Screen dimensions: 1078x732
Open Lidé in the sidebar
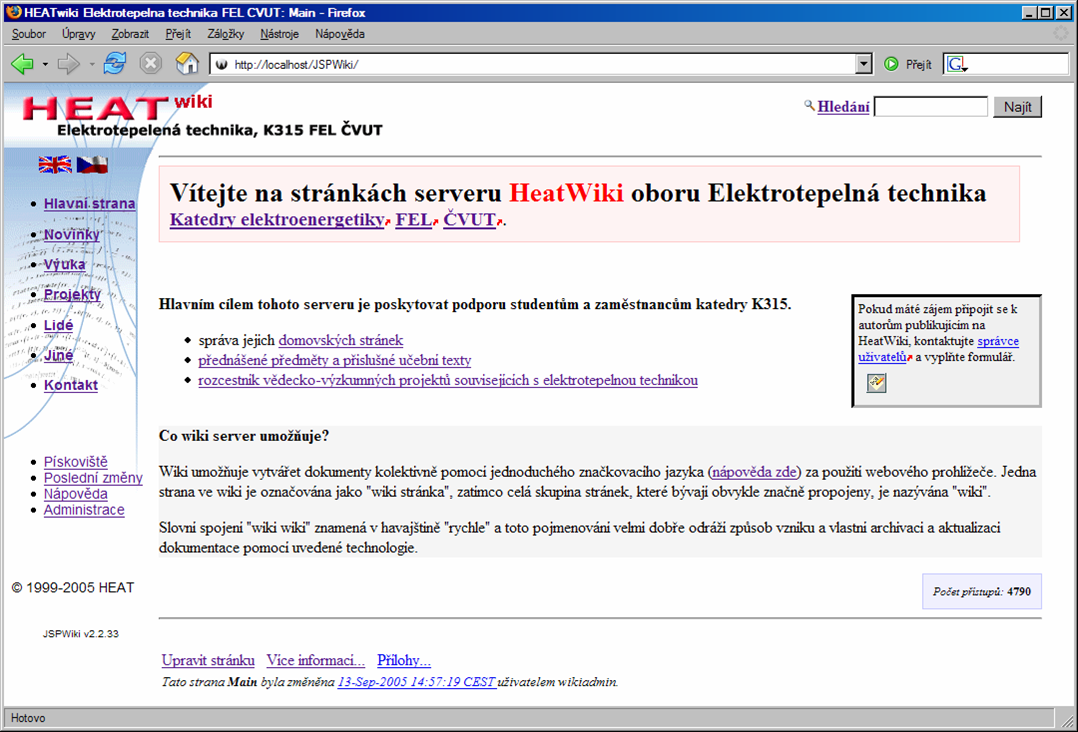click(58, 325)
